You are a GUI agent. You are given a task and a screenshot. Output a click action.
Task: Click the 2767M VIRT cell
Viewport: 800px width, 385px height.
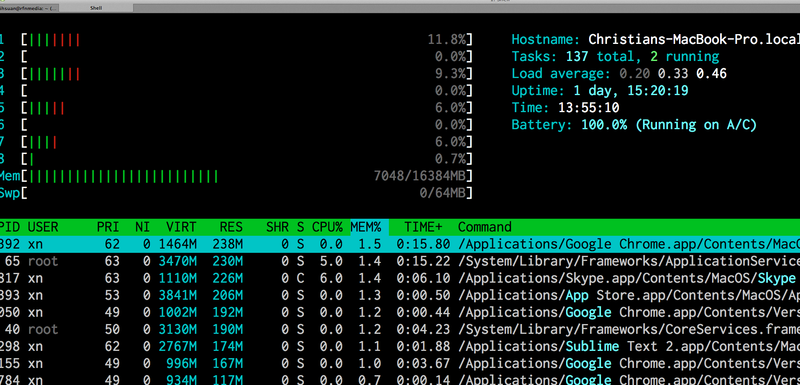tap(178, 347)
